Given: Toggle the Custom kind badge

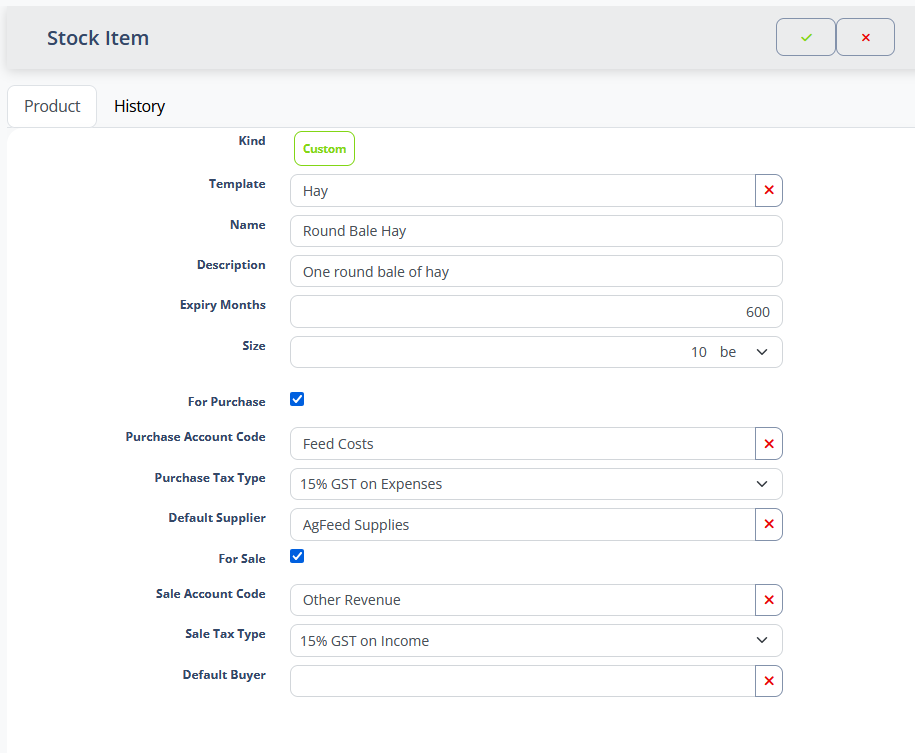Looking at the screenshot, I should [324, 148].
